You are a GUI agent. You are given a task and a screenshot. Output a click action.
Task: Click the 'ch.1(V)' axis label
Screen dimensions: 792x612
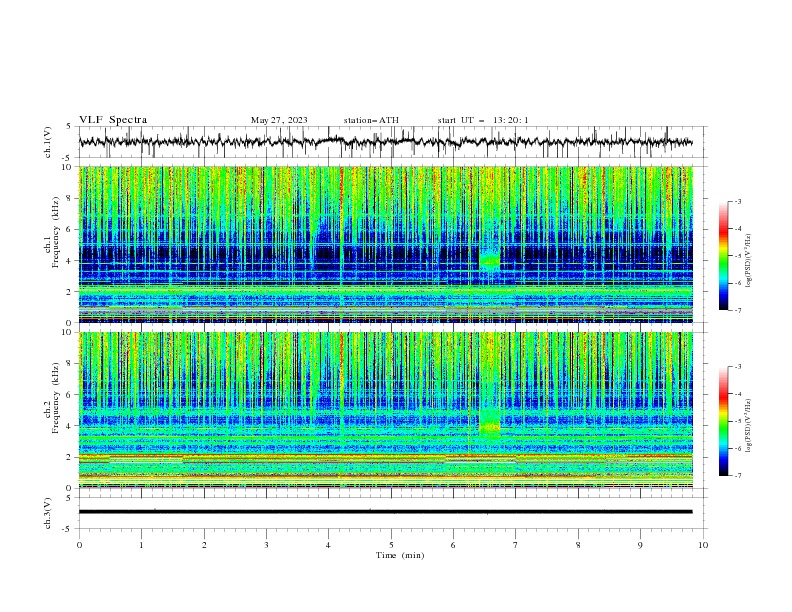[48, 142]
